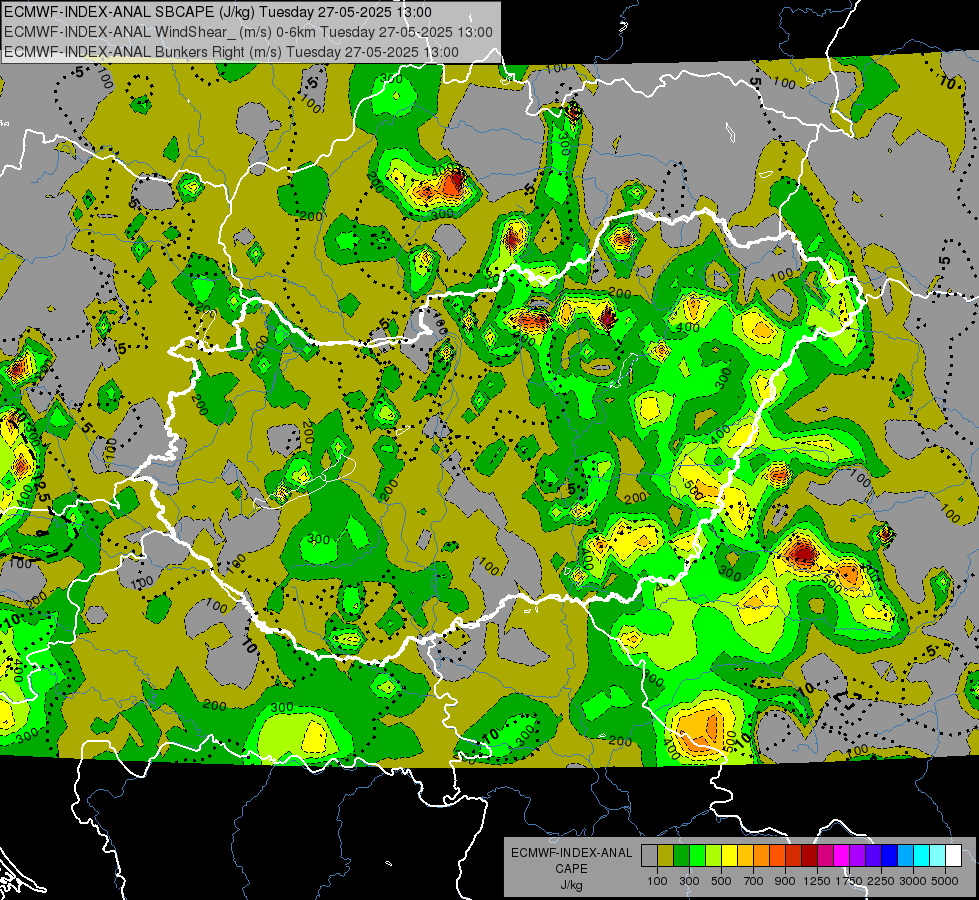Select the dark red swatch left of 1250
The height and width of the screenshot is (900, 979).
pyautogui.click(x=809, y=856)
